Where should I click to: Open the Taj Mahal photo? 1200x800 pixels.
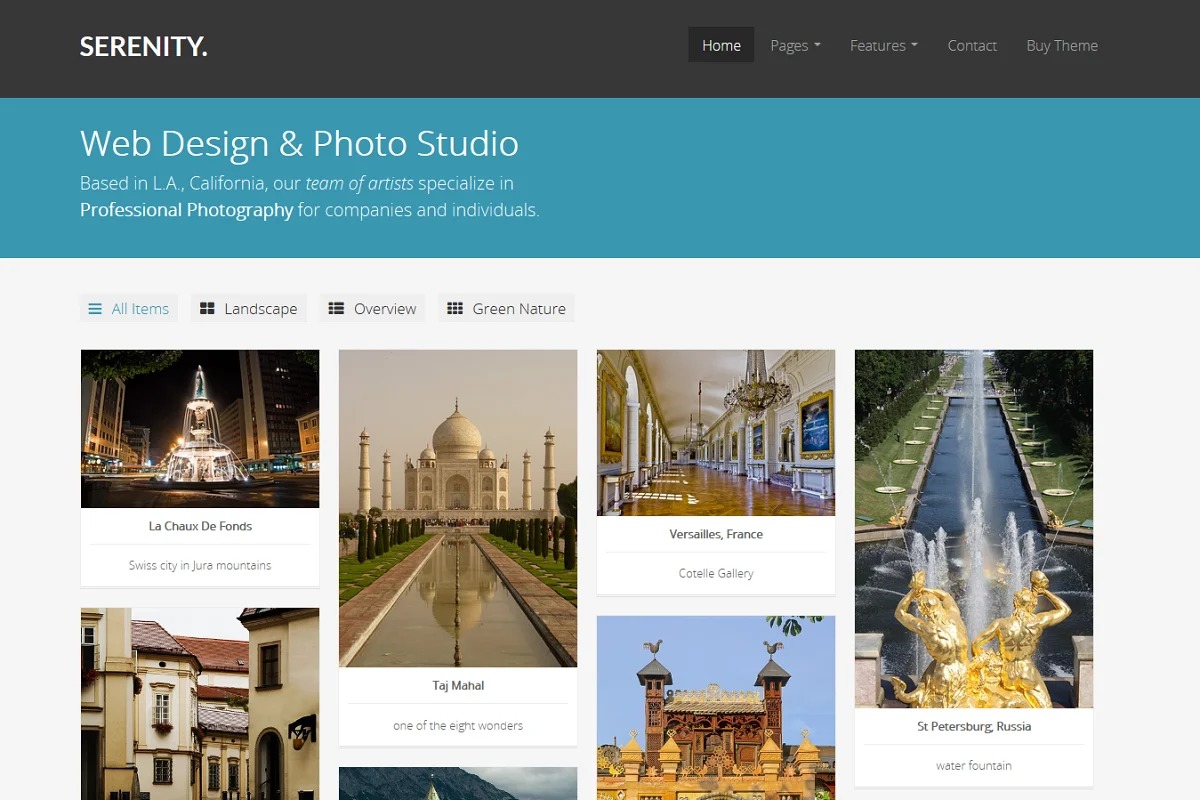pyautogui.click(x=458, y=508)
